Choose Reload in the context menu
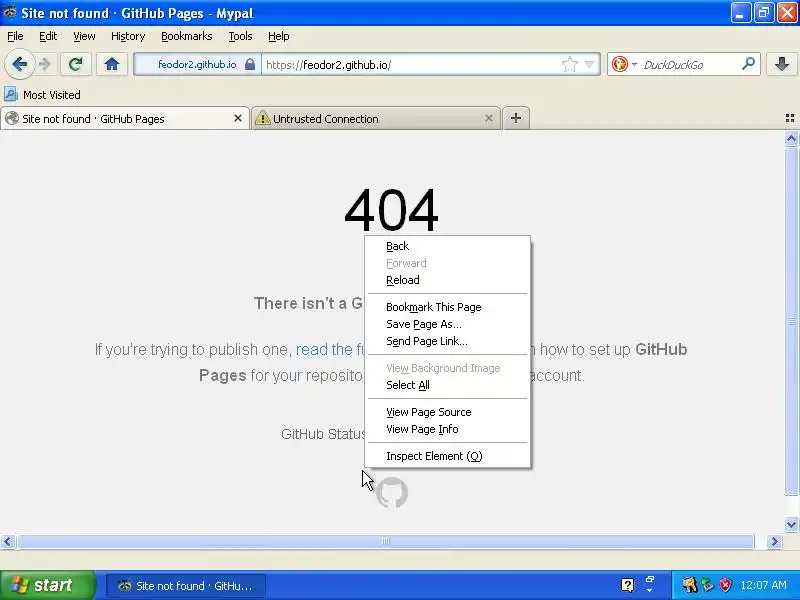Image resolution: width=800 pixels, height=600 pixels. tap(447, 280)
